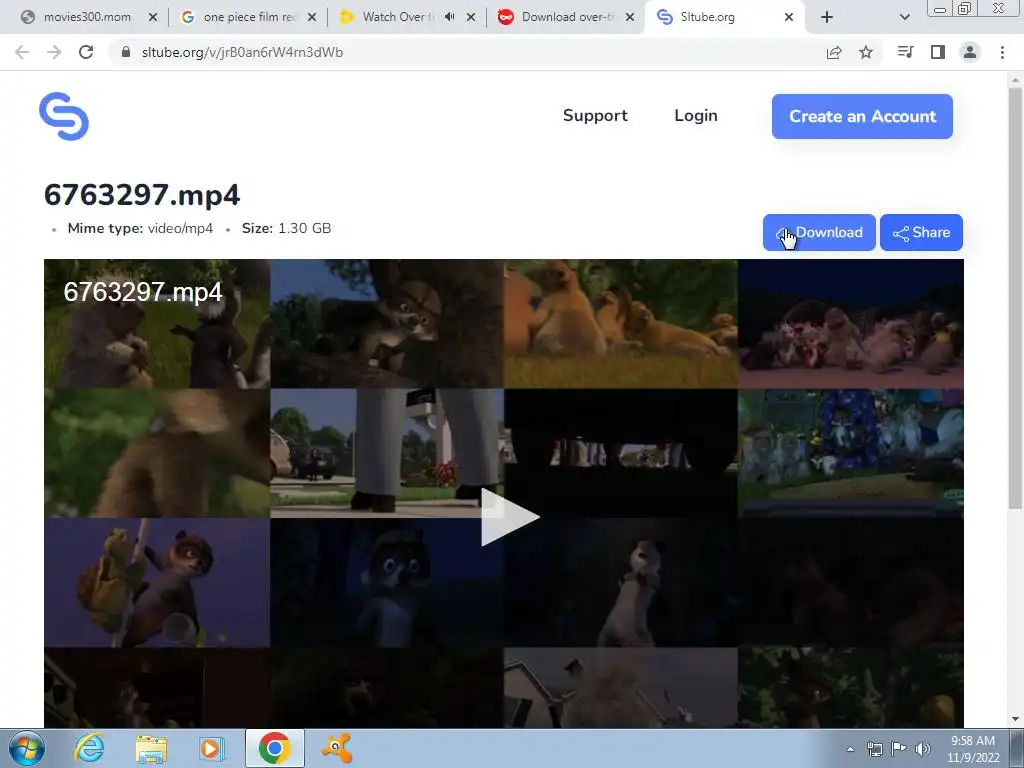Screen dimensions: 1024x768
Task: Launch Internet Explorer from taskbar
Action: tap(89, 748)
